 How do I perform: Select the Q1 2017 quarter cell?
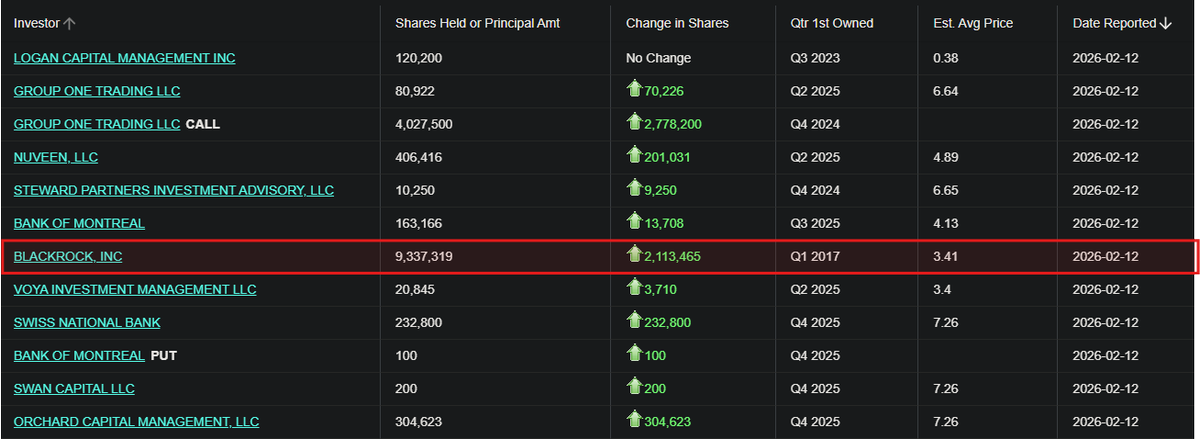point(815,257)
